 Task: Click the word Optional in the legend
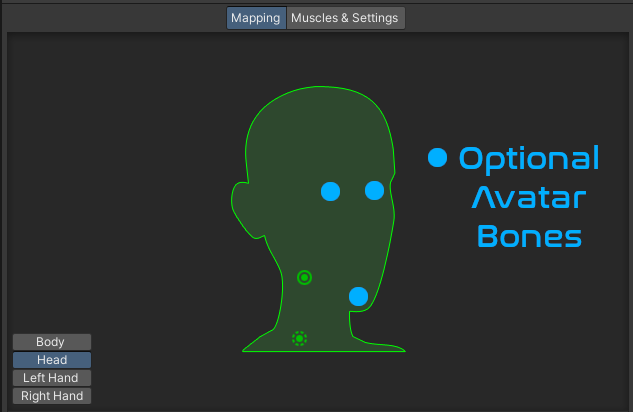click(x=529, y=159)
